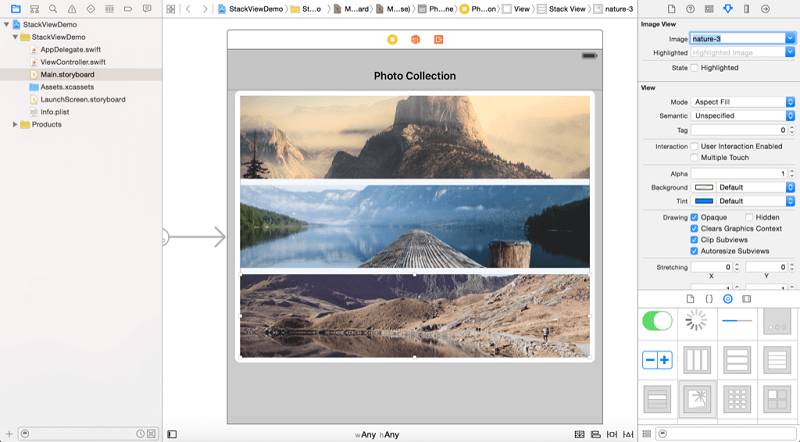
Task: Open ViewController.swift in navigator
Action: pyautogui.click(x=73, y=62)
